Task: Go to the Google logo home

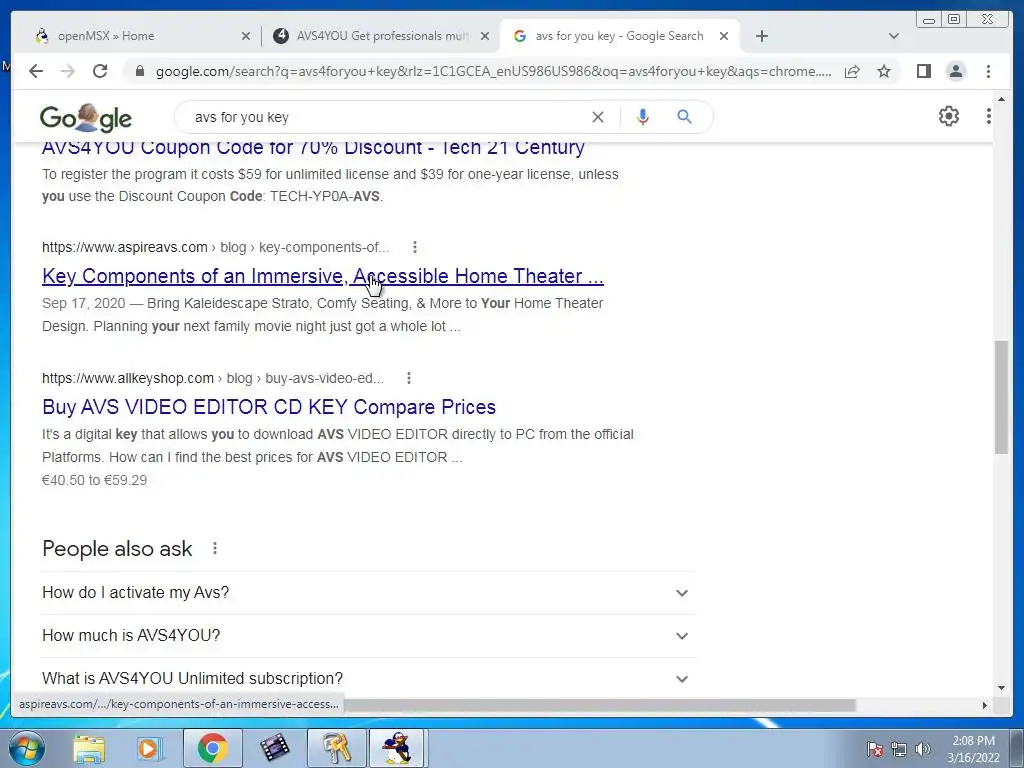Action: pyautogui.click(x=86, y=118)
